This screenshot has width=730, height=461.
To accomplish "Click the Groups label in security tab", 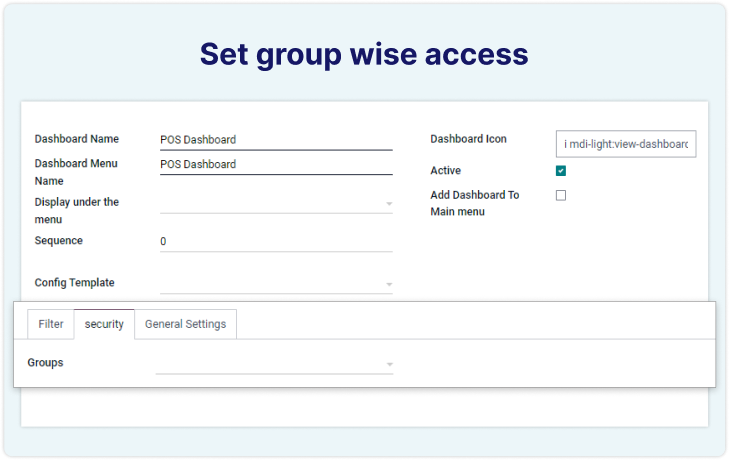I will click(x=45, y=362).
